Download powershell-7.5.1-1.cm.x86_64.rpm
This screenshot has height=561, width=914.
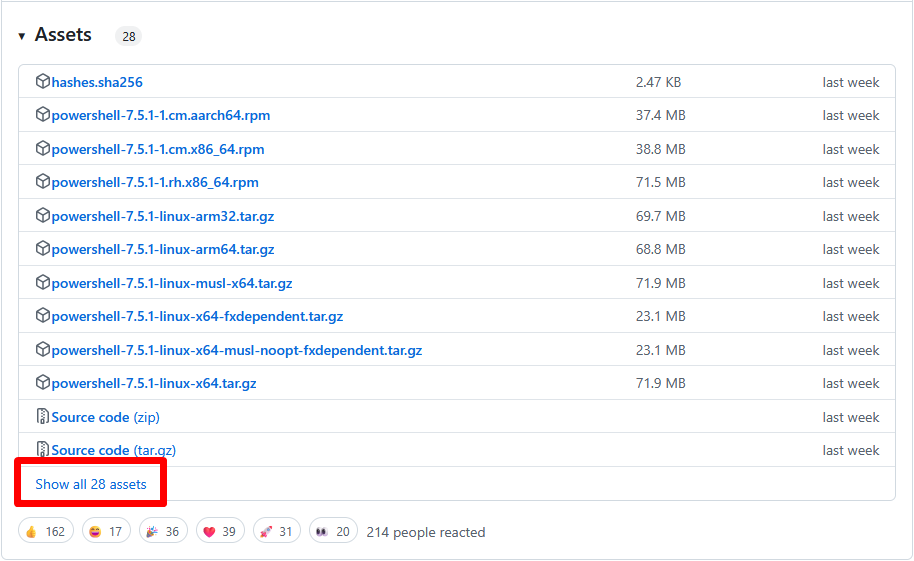(x=158, y=149)
